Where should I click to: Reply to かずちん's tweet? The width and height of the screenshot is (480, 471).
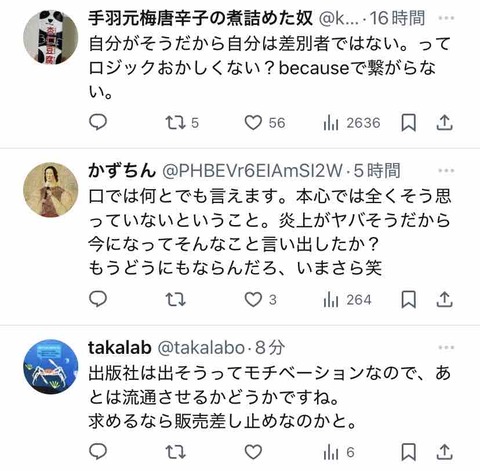(98, 299)
